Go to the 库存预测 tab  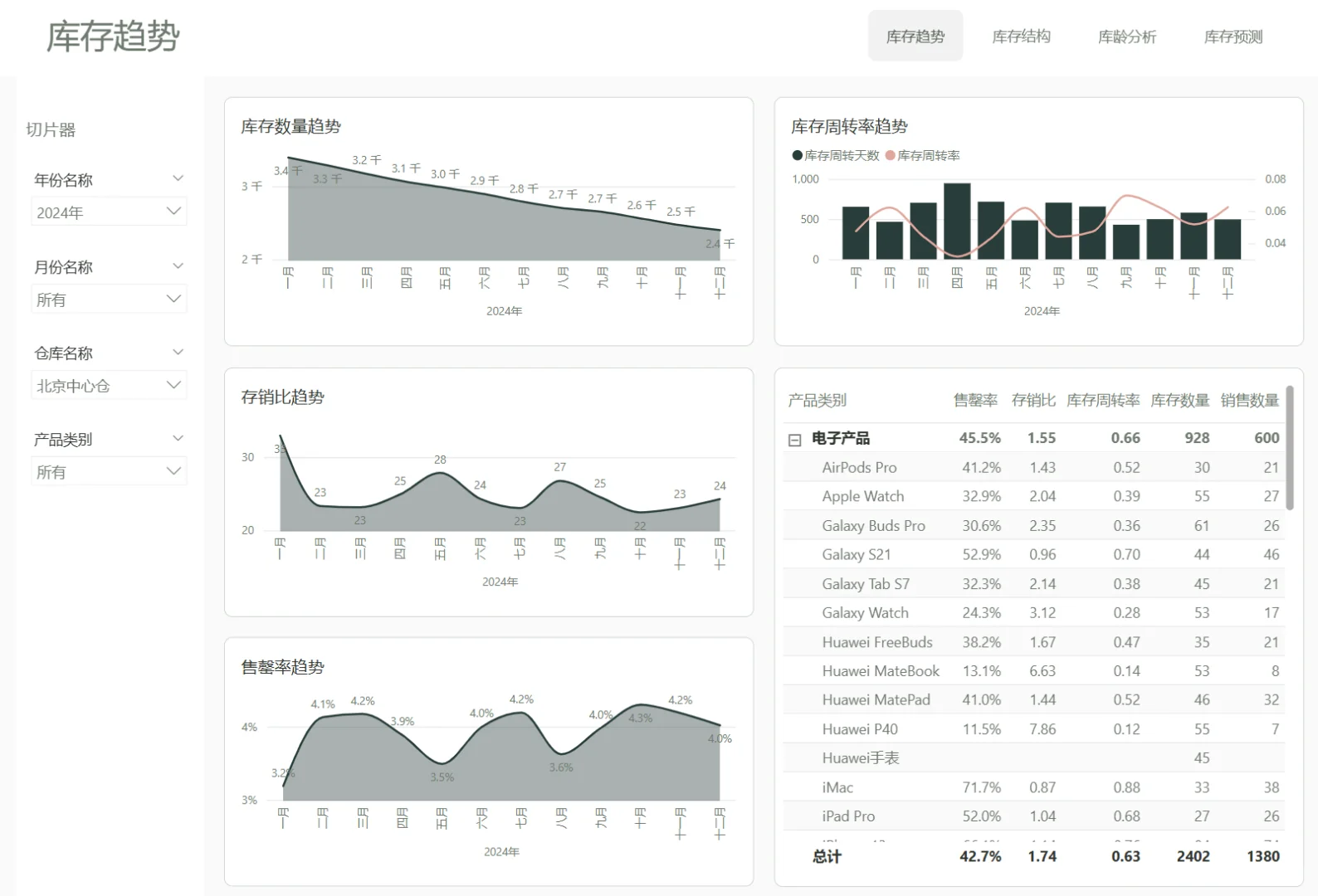coord(1233,37)
